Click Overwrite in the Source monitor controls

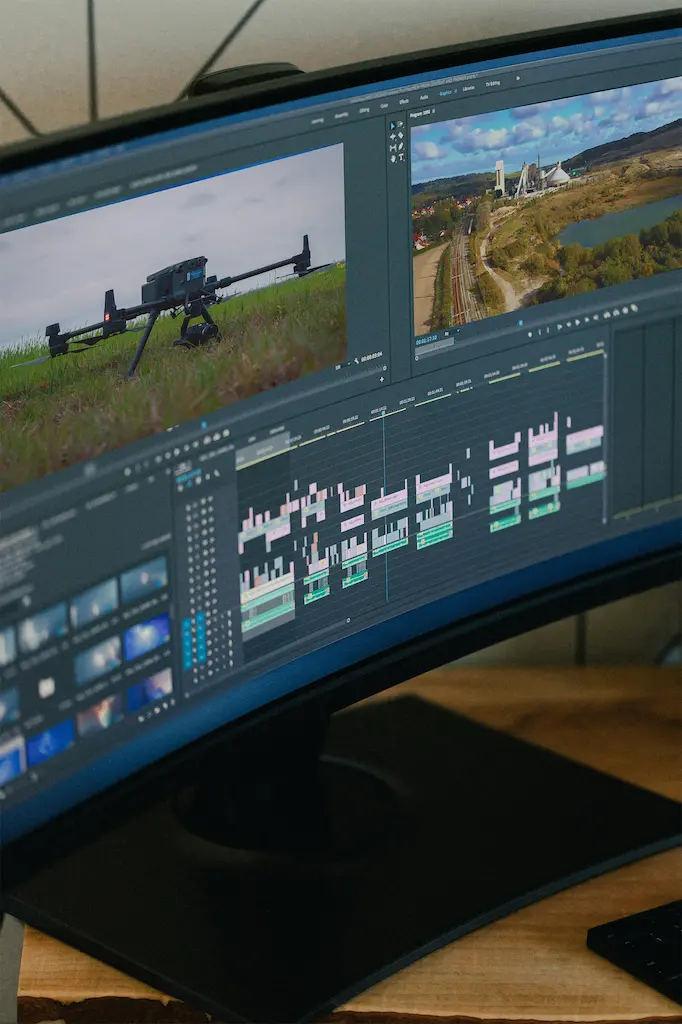[217, 436]
